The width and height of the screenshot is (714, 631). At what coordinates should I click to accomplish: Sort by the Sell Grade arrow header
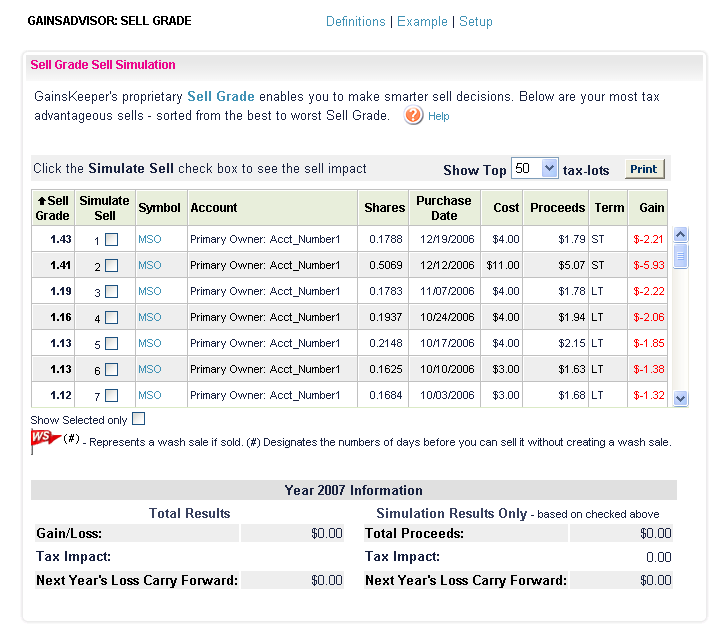53,208
